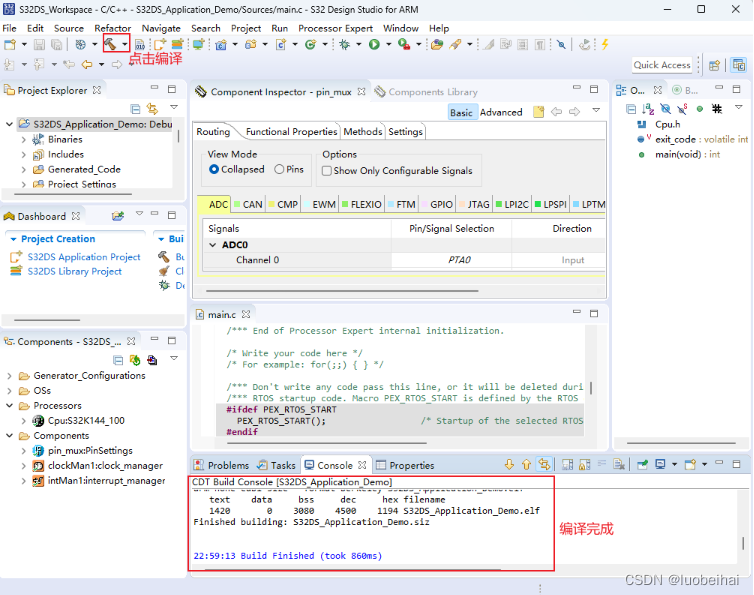Select intMan1:interrupt_manager component

click(x=106, y=481)
